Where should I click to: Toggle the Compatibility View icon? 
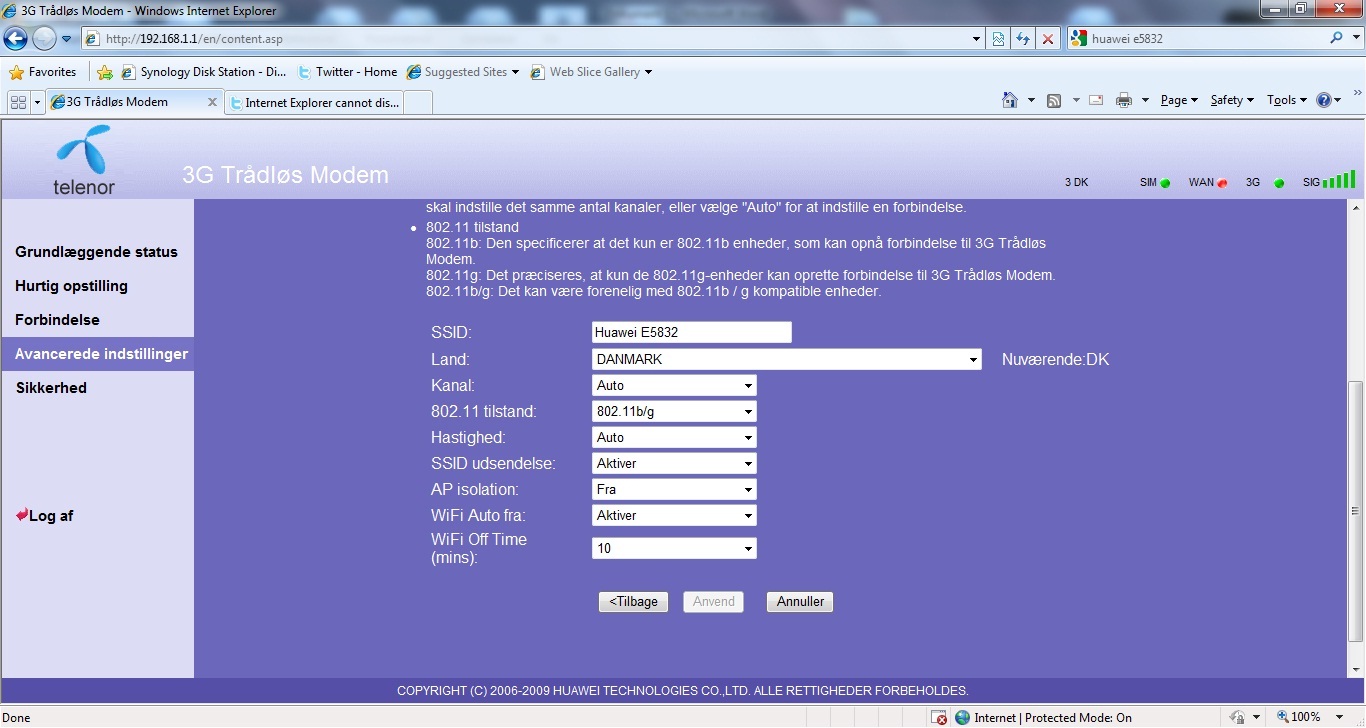coord(998,39)
